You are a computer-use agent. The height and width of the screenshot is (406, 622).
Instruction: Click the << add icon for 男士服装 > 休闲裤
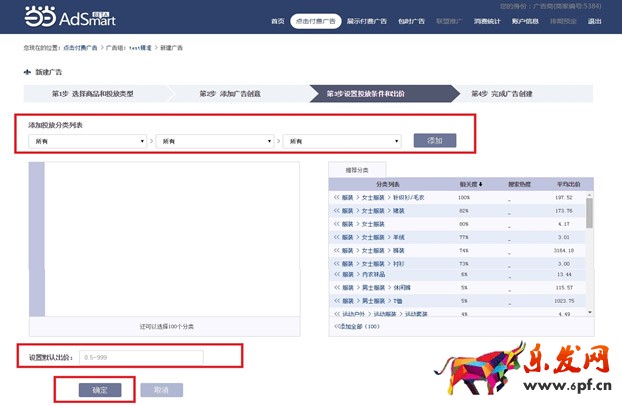[x=337, y=288]
